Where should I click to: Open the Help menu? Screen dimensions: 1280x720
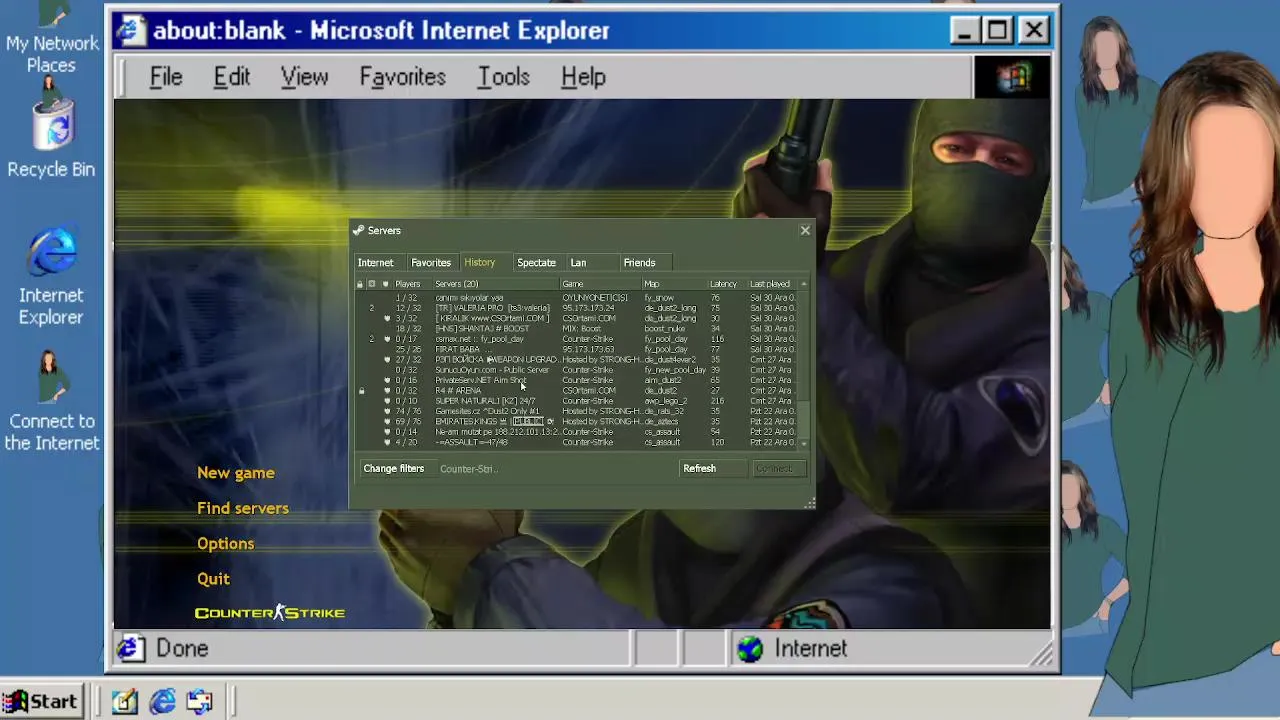coord(583,77)
